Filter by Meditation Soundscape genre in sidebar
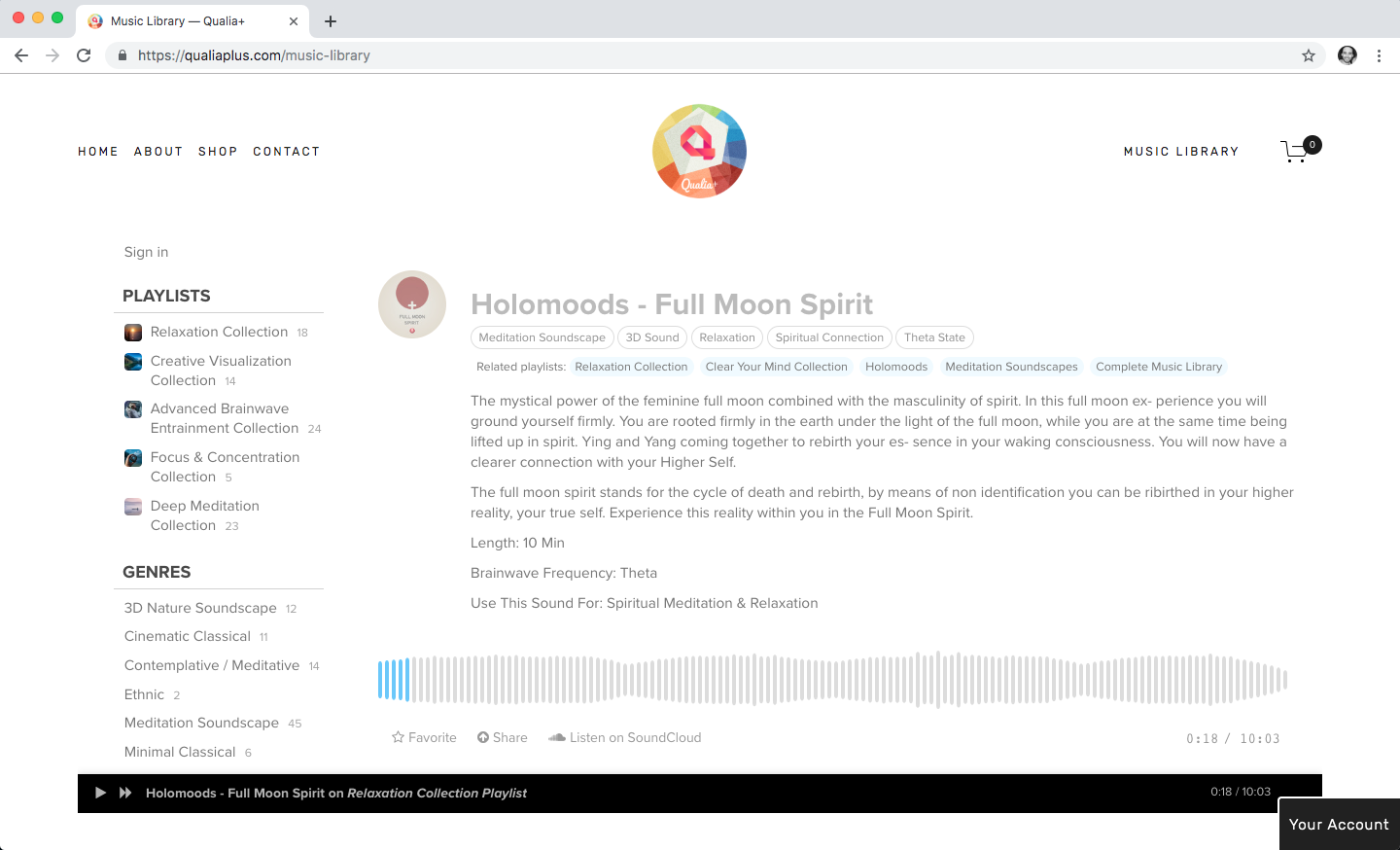 tap(201, 723)
